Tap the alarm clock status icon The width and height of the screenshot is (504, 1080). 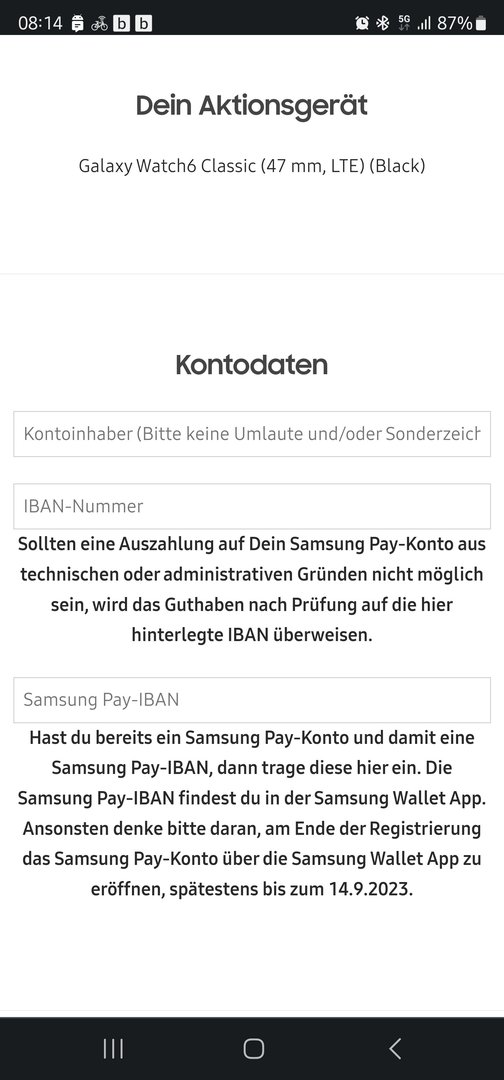pyautogui.click(x=361, y=23)
